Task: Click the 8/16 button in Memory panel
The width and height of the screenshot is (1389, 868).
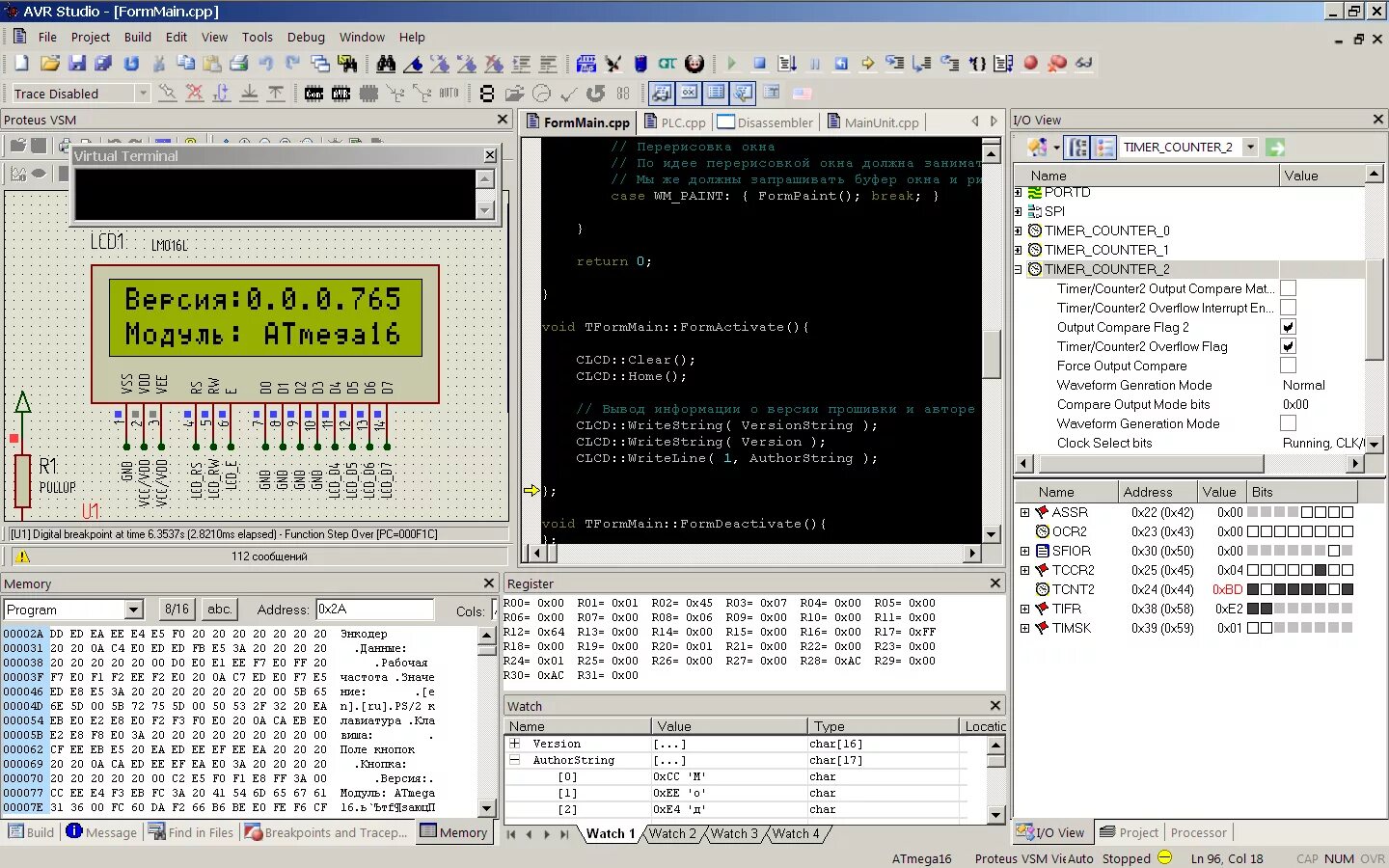Action: click(177, 610)
